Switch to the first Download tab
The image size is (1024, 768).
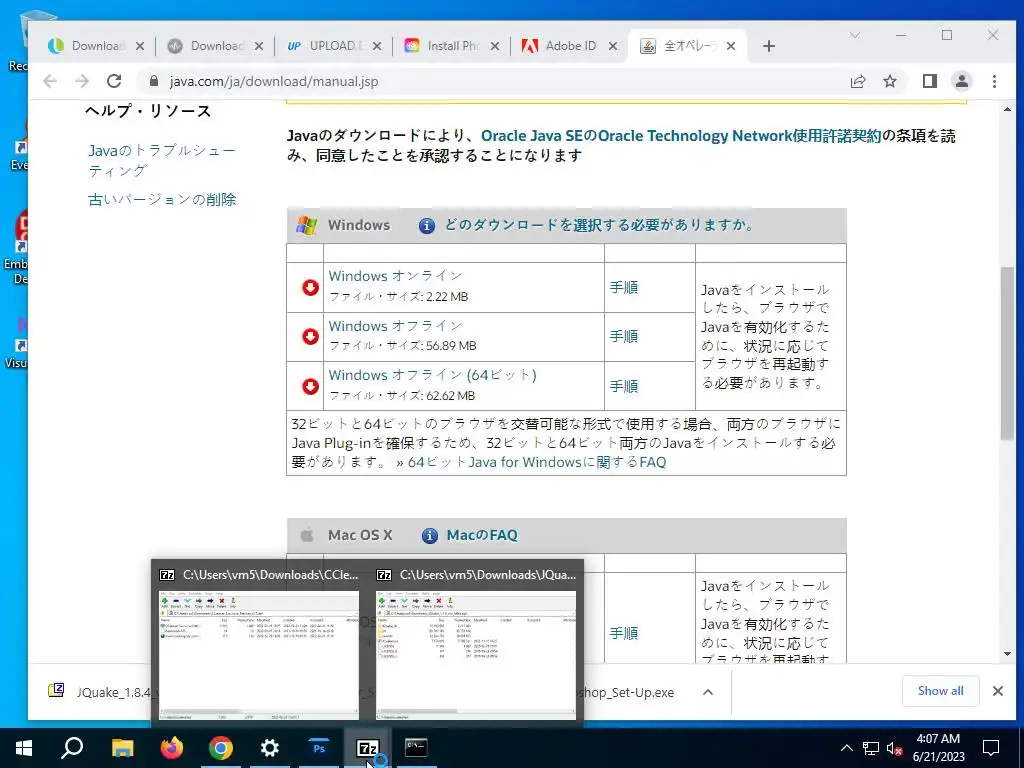97,46
